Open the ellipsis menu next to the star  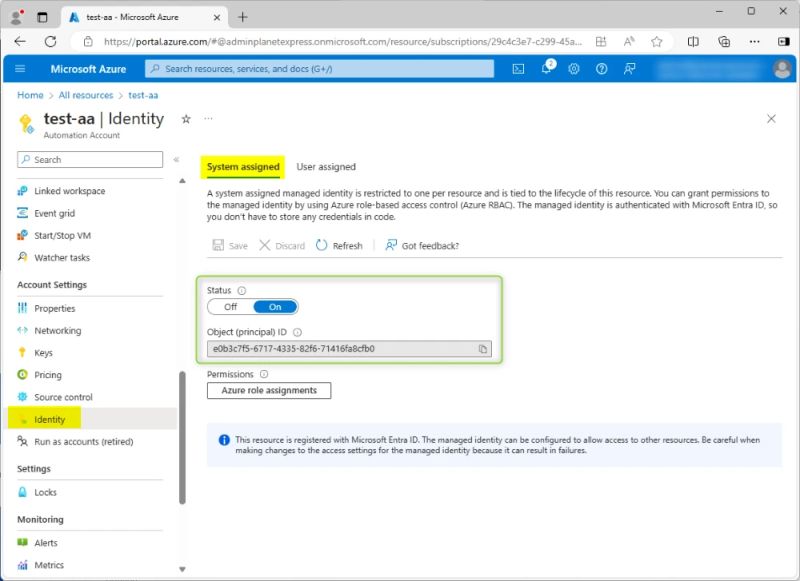click(208, 118)
